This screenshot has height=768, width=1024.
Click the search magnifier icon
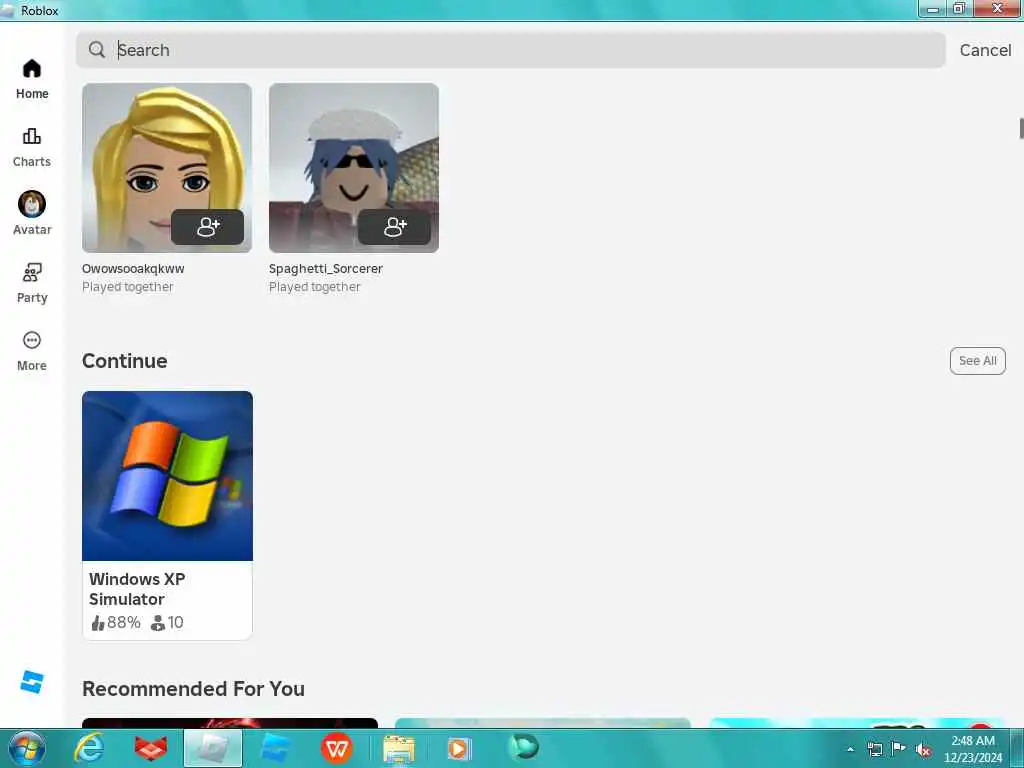97,50
